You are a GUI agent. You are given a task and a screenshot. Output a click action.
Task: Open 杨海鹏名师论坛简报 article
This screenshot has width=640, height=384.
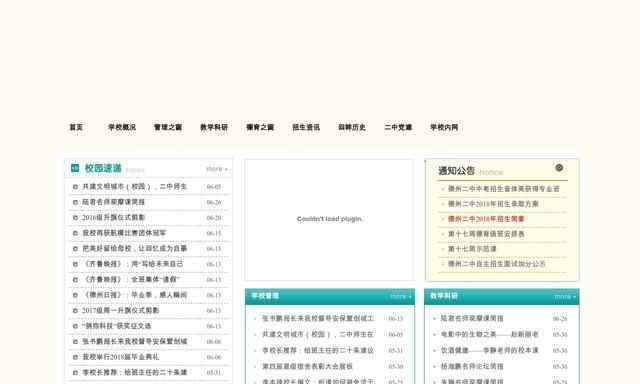pos(472,366)
